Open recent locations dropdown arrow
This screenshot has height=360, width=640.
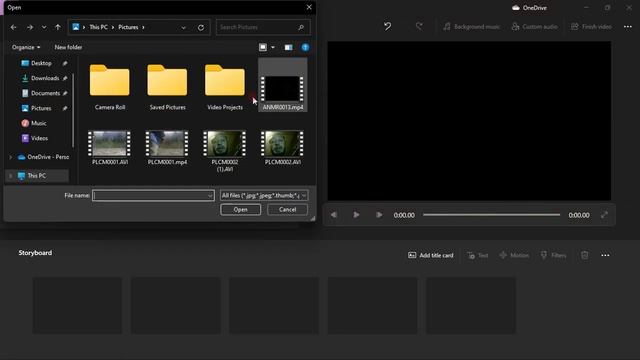[x=44, y=27]
